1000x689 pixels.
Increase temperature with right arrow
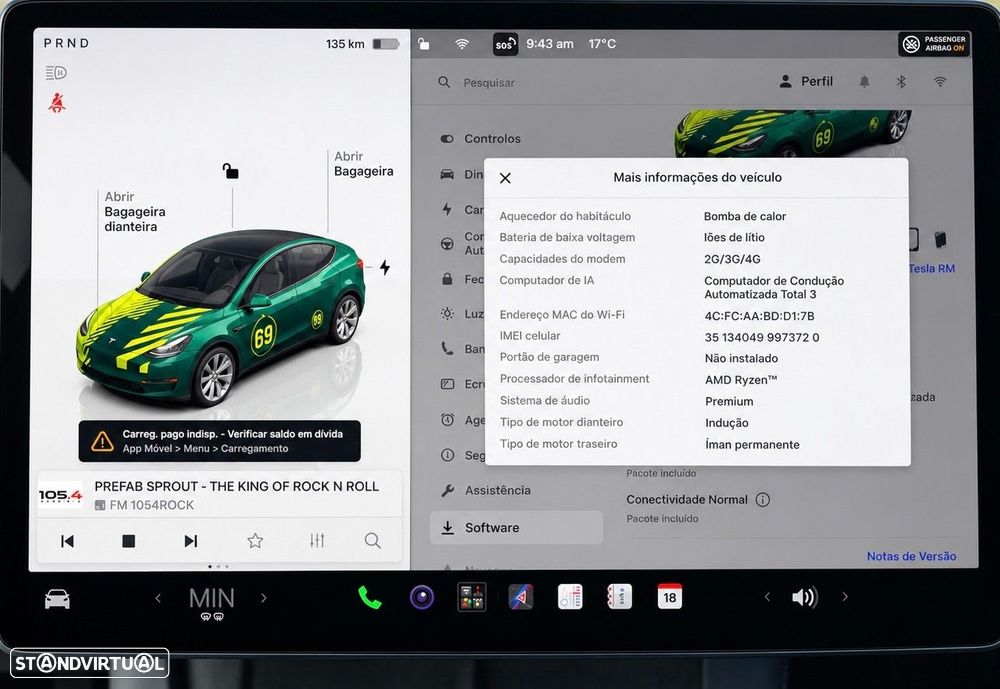click(x=263, y=598)
